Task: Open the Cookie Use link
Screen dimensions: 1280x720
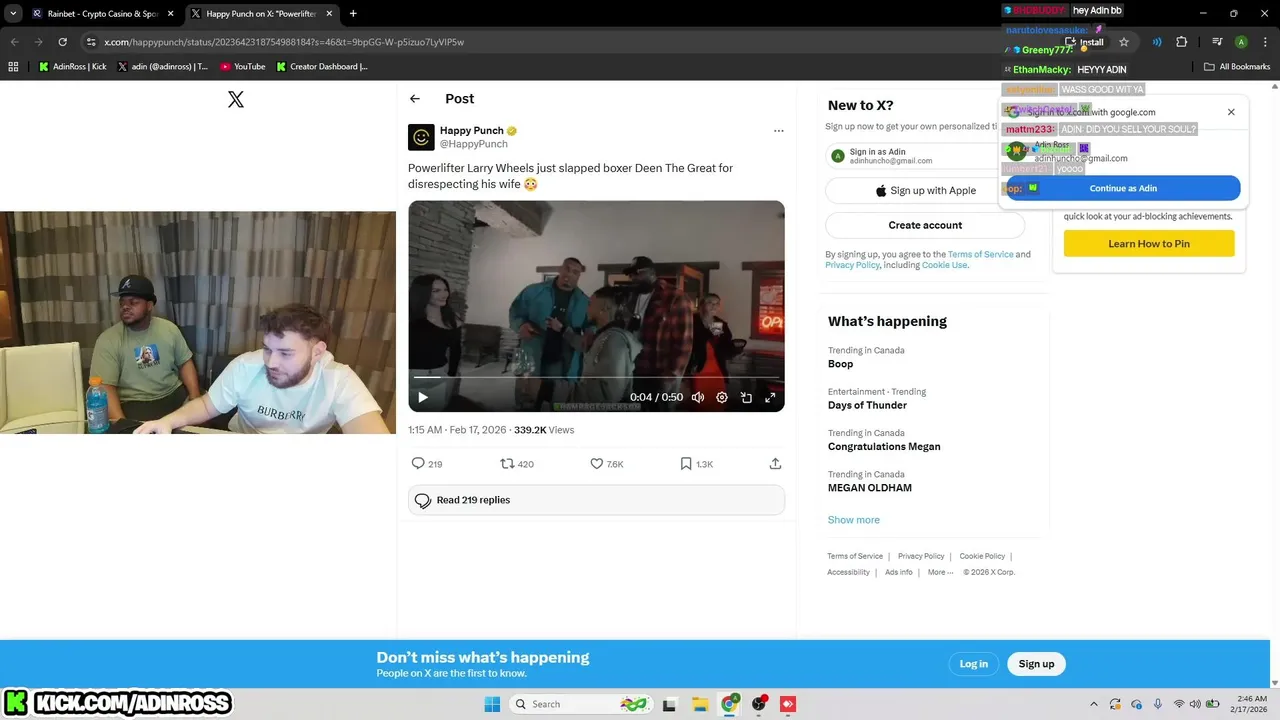Action: click(x=944, y=265)
